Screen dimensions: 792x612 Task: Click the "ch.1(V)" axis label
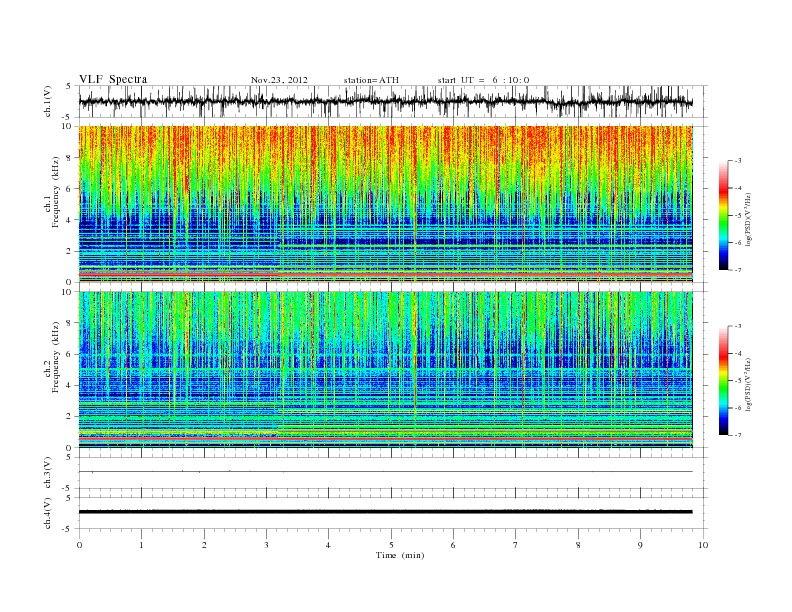pos(47,101)
